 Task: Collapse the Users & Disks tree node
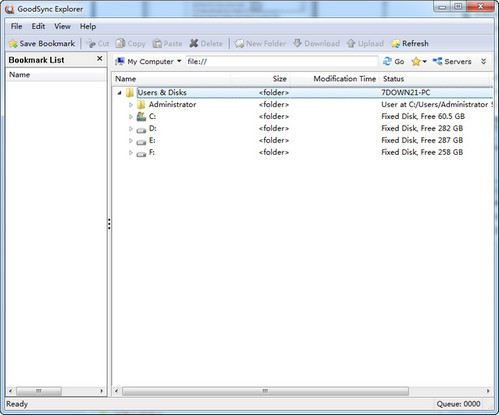(119, 93)
